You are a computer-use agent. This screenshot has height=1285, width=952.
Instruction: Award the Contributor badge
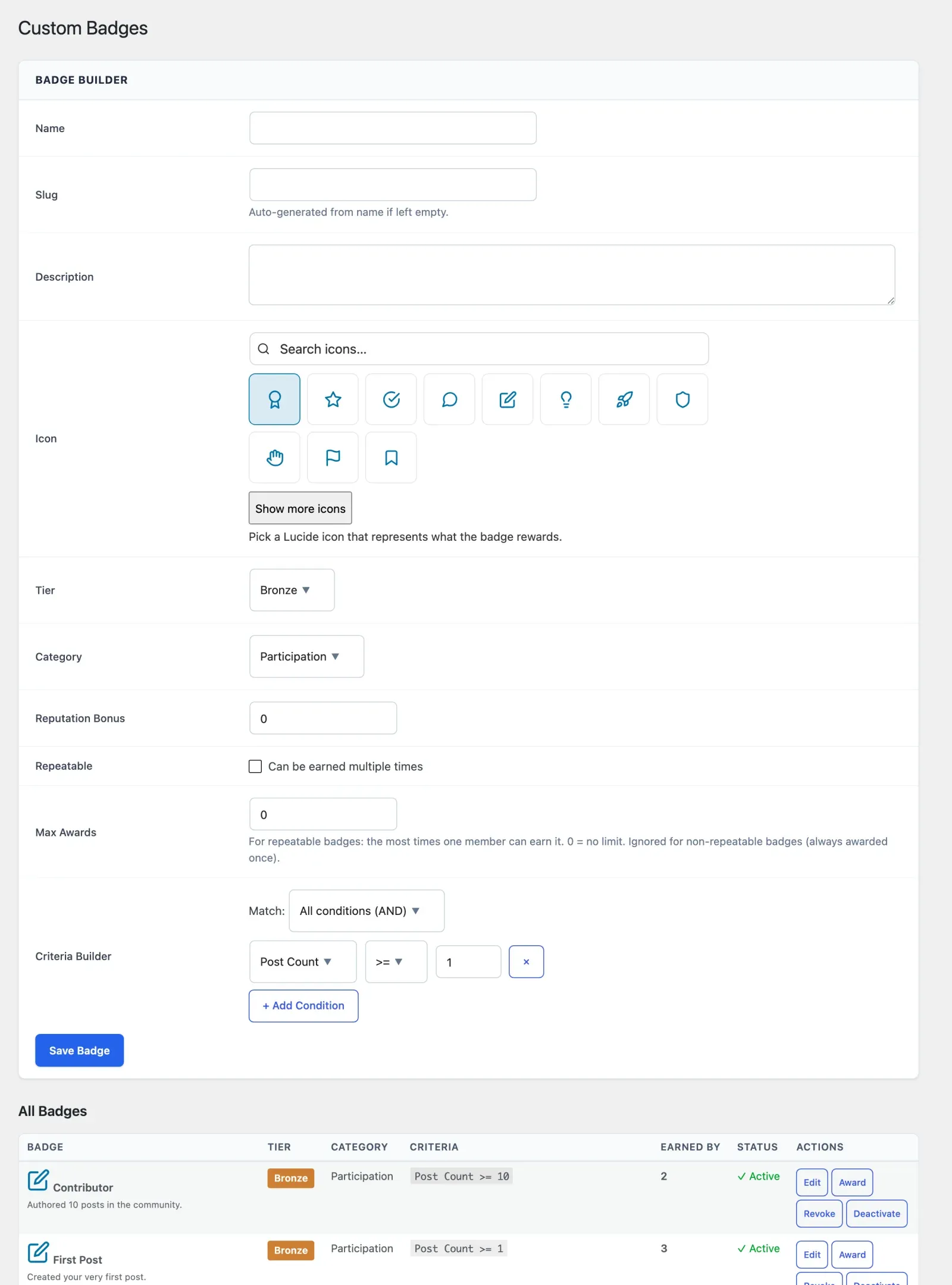pyautogui.click(x=852, y=1183)
